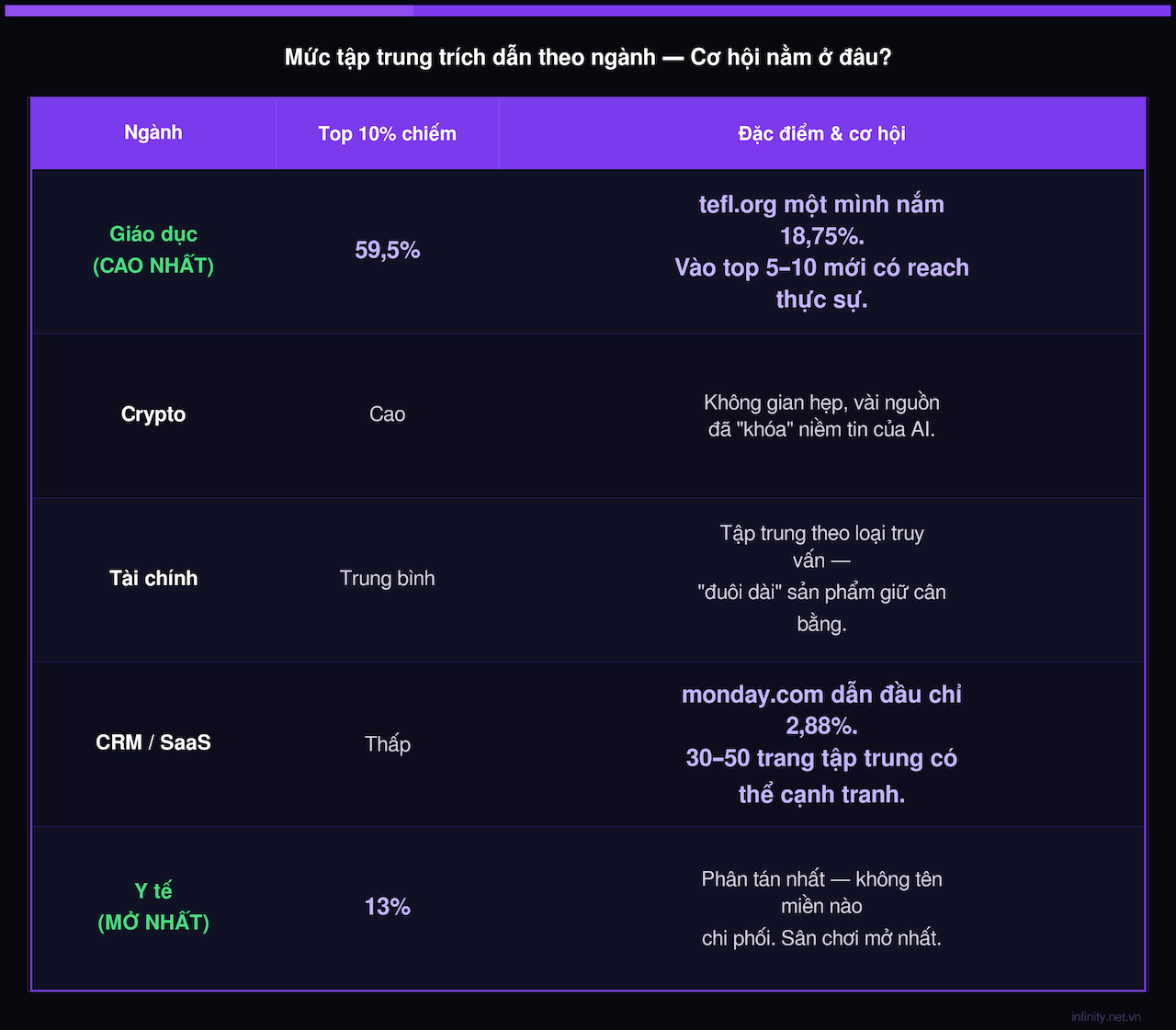Select the đuôi dài description text
Viewport: 1176px width, 1030px height.
[821, 578]
